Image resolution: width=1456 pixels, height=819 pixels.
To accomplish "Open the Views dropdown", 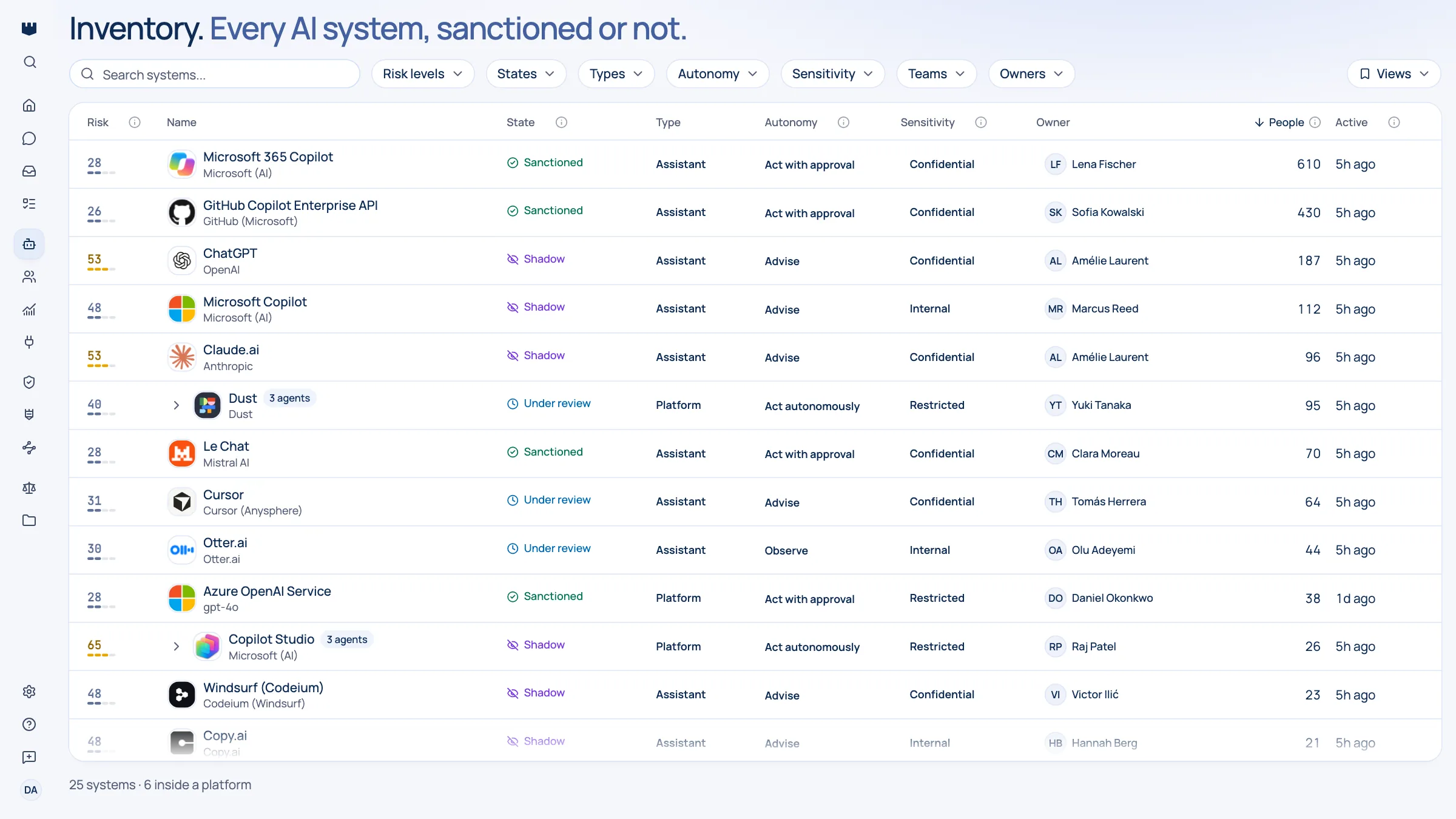I will pyautogui.click(x=1394, y=74).
